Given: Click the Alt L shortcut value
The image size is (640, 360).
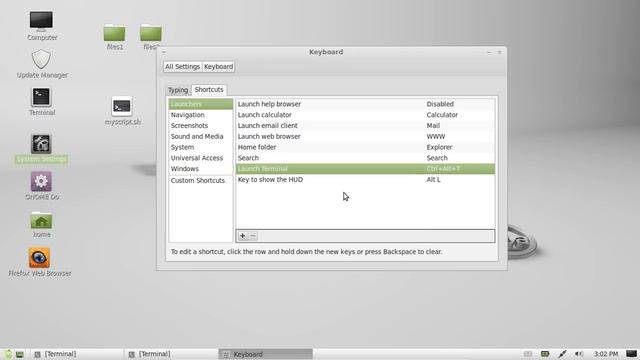Looking at the screenshot, I should coord(433,180).
